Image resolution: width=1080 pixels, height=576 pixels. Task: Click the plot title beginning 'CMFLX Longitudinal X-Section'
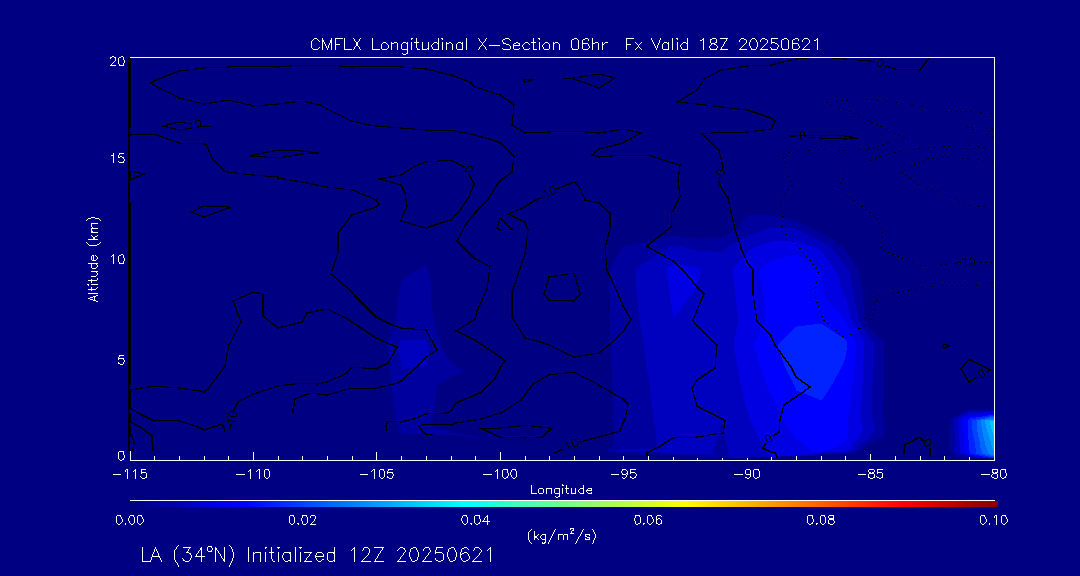pos(565,45)
